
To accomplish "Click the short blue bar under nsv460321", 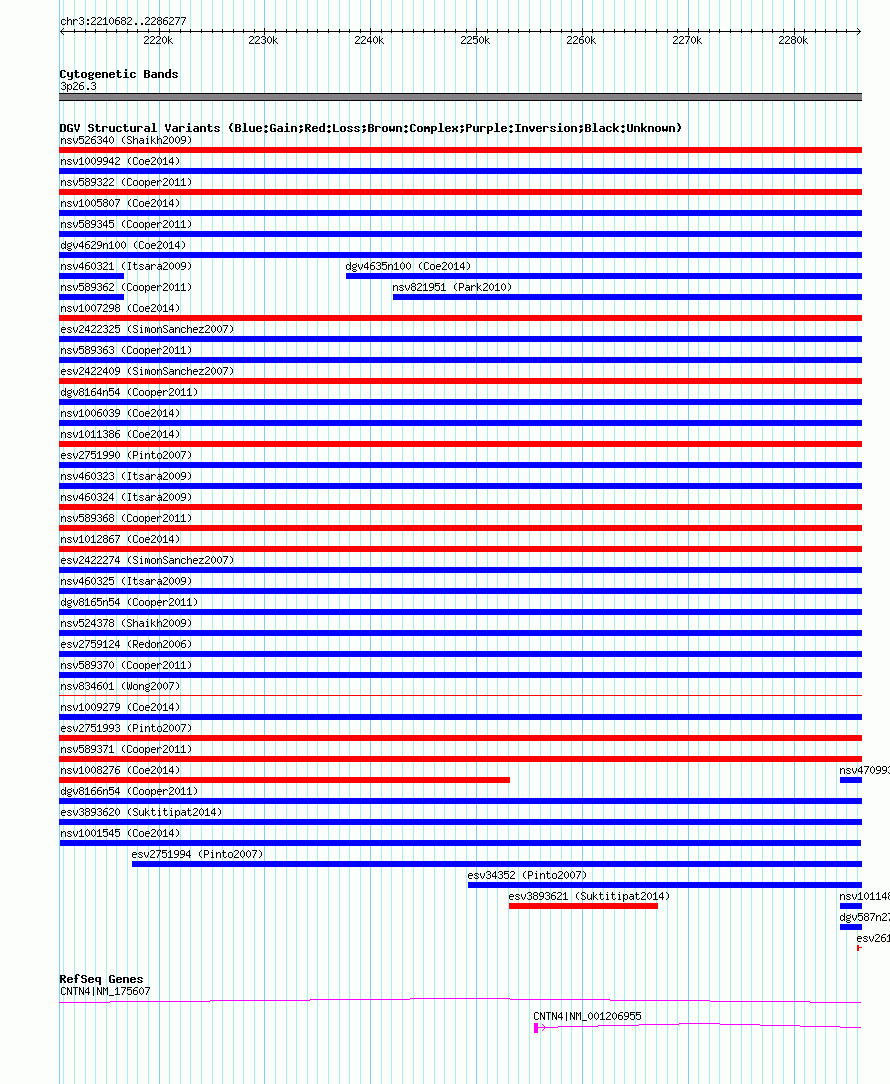I will [x=92, y=276].
